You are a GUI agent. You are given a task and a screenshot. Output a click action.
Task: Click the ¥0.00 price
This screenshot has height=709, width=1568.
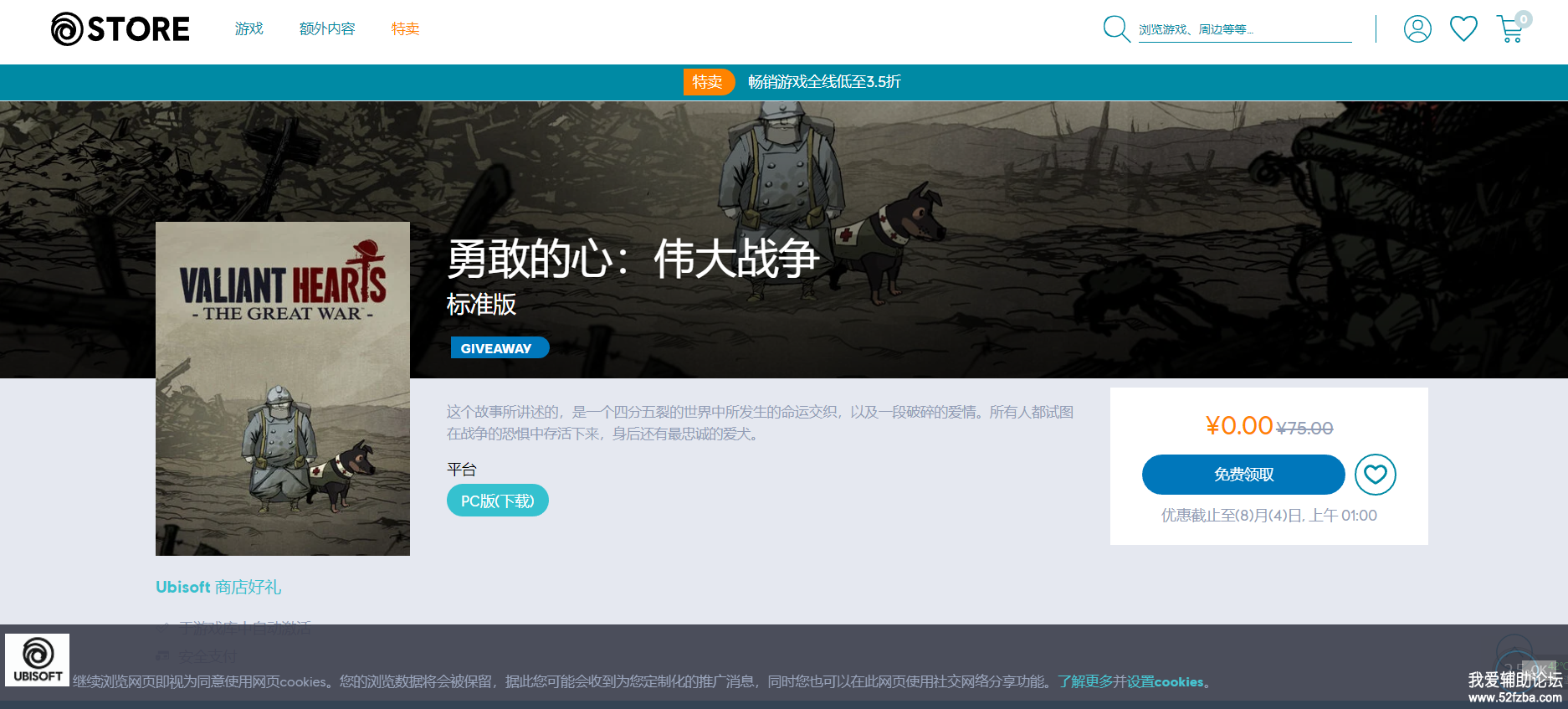pyautogui.click(x=1239, y=426)
